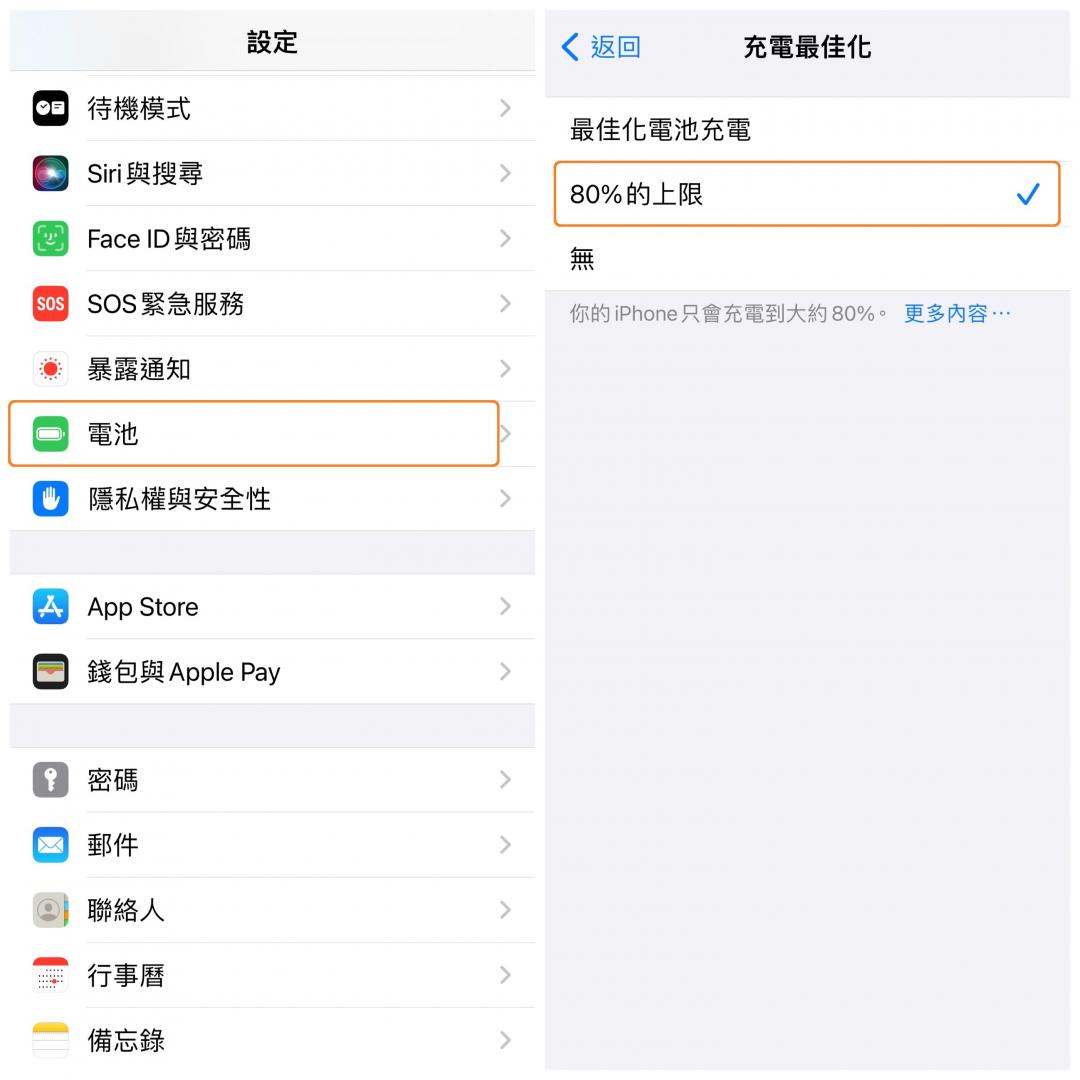The width and height of the screenshot is (1080, 1080).
Task: Tap the Mail envelope icon
Action: click(x=50, y=845)
